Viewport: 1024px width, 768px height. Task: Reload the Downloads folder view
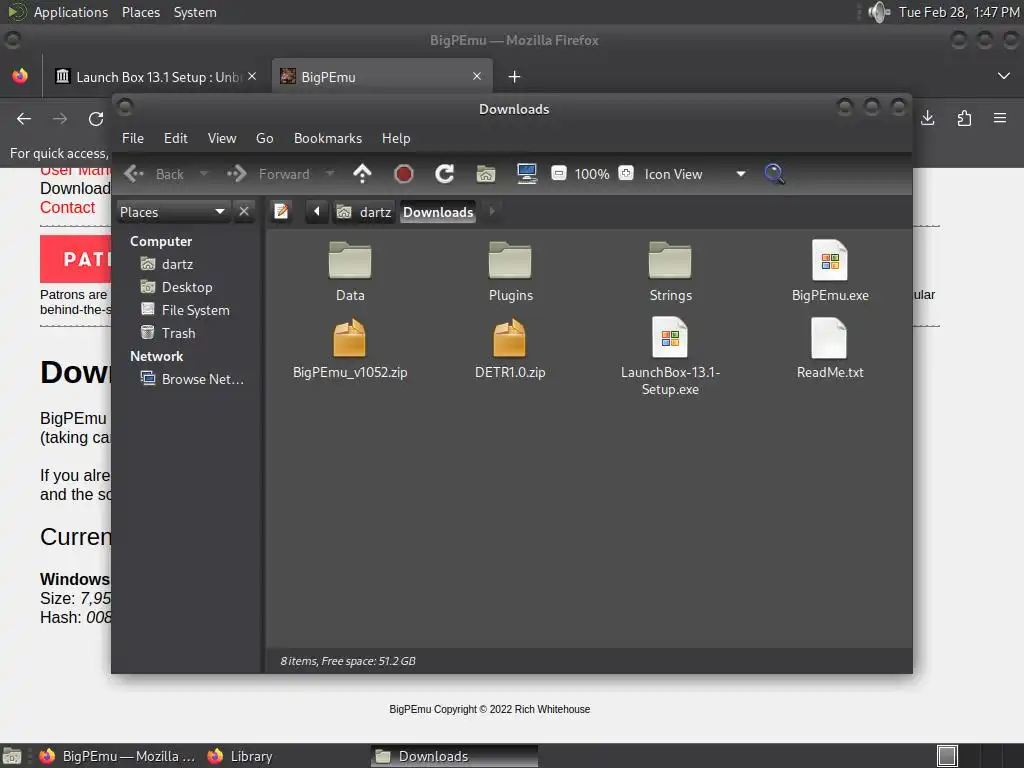click(x=445, y=174)
